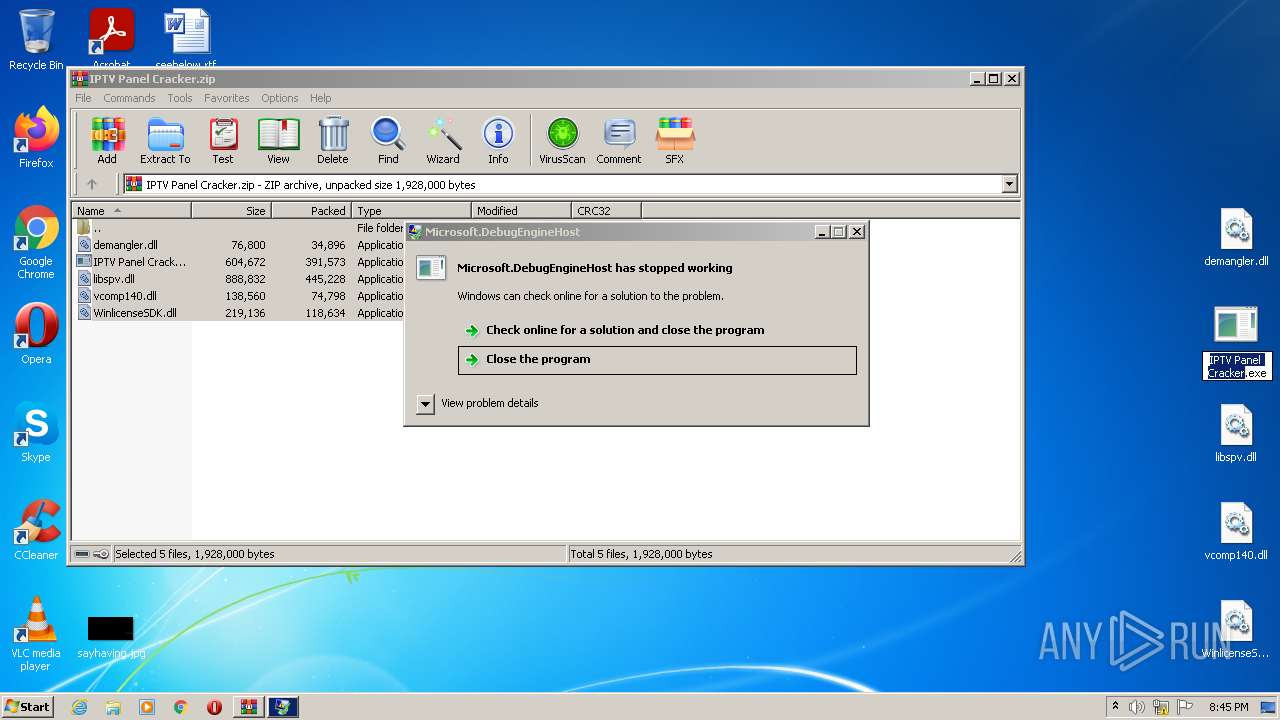This screenshot has height=720, width=1280.
Task: Open the Help menu
Action: 320,98
